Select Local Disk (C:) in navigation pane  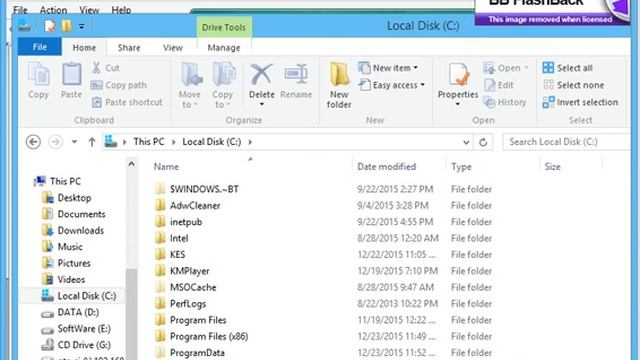pos(87,296)
